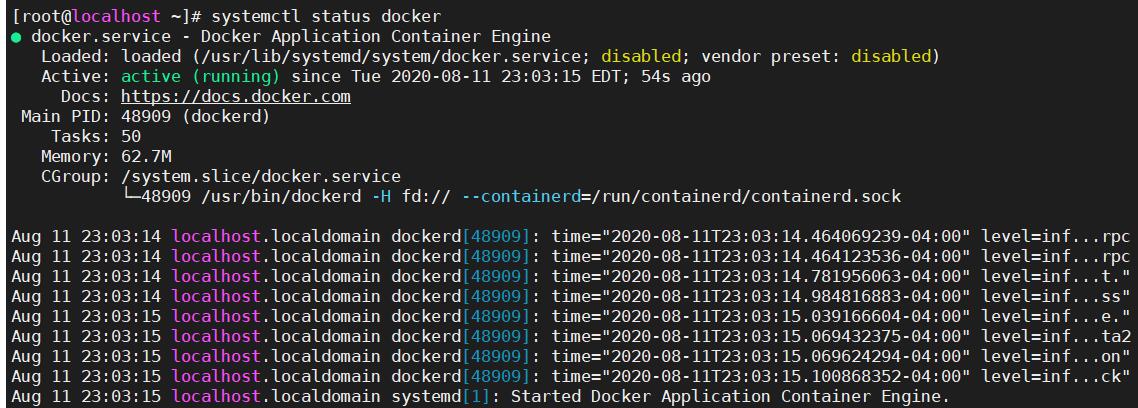Click the 'active (running)' status text

[x=200, y=76]
